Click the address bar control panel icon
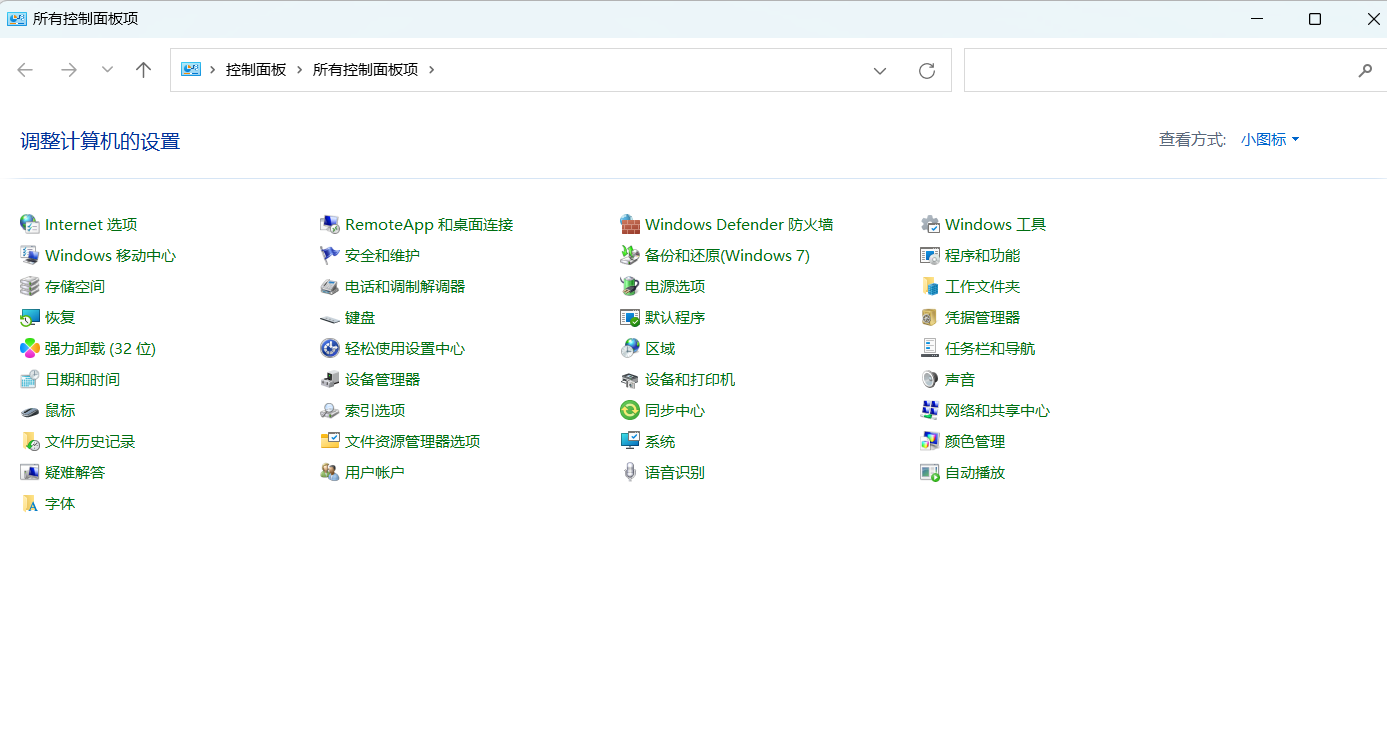 pos(191,70)
